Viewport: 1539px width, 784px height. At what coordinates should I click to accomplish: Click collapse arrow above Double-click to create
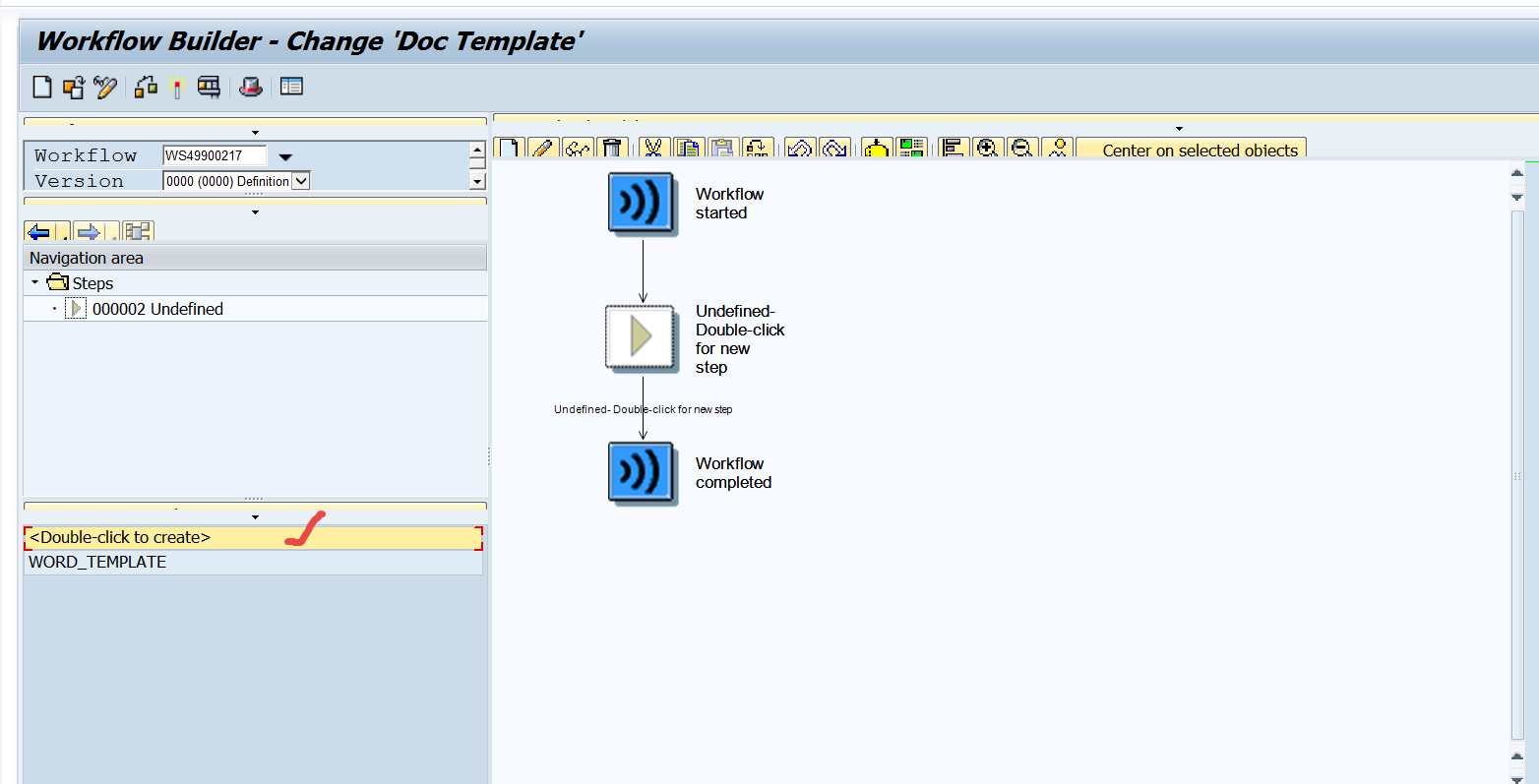click(x=255, y=517)
